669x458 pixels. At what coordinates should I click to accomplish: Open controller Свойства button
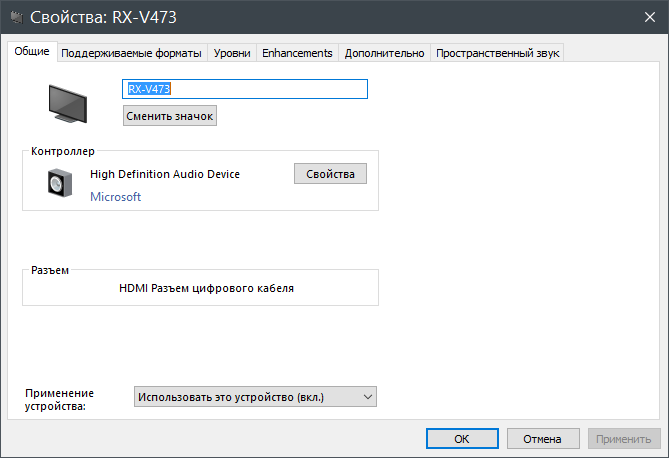[x=330, y=174]
